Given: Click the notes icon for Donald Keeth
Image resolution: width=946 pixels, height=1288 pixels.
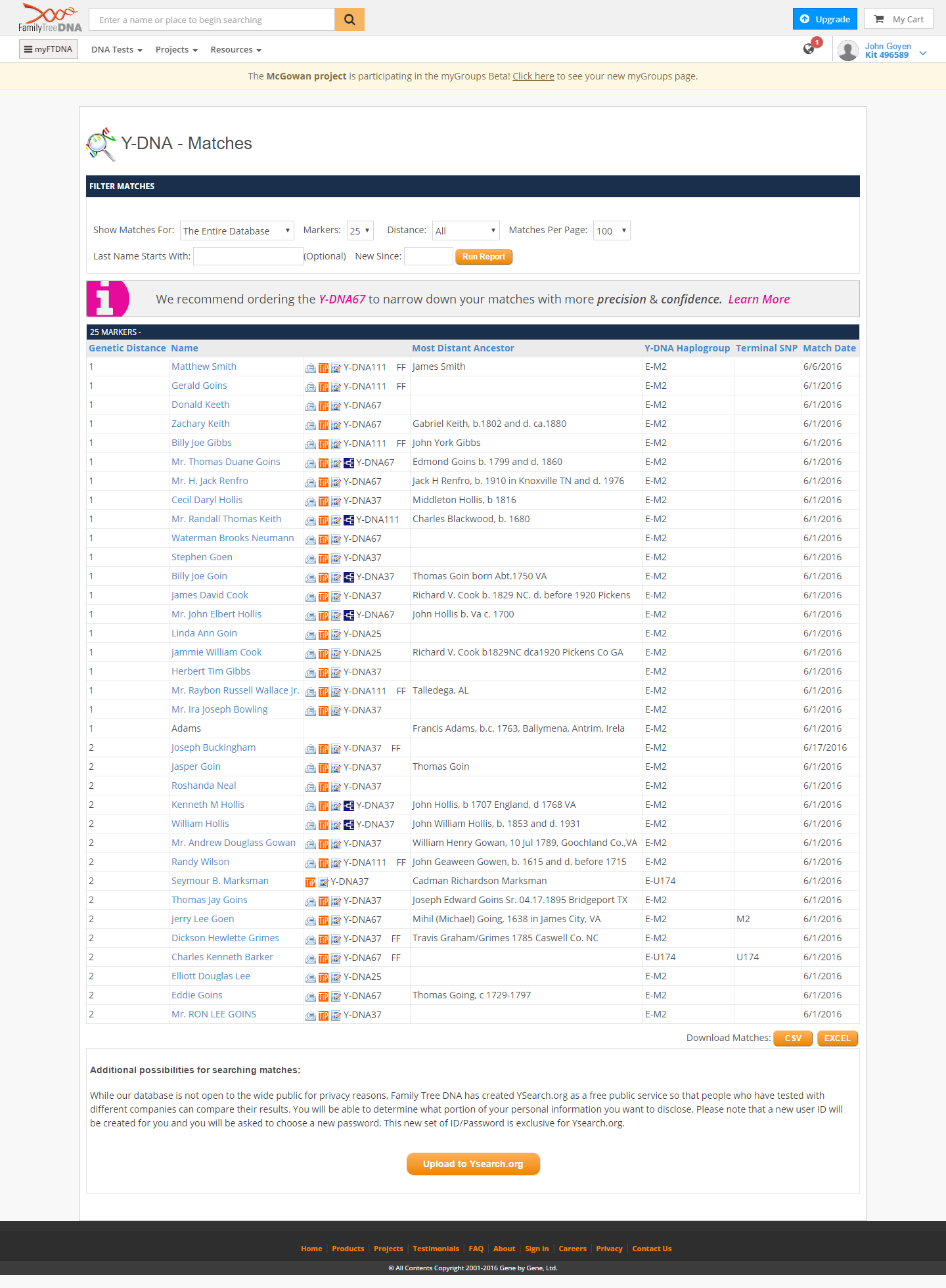Looking at the screenshot, I should (336, 406).
